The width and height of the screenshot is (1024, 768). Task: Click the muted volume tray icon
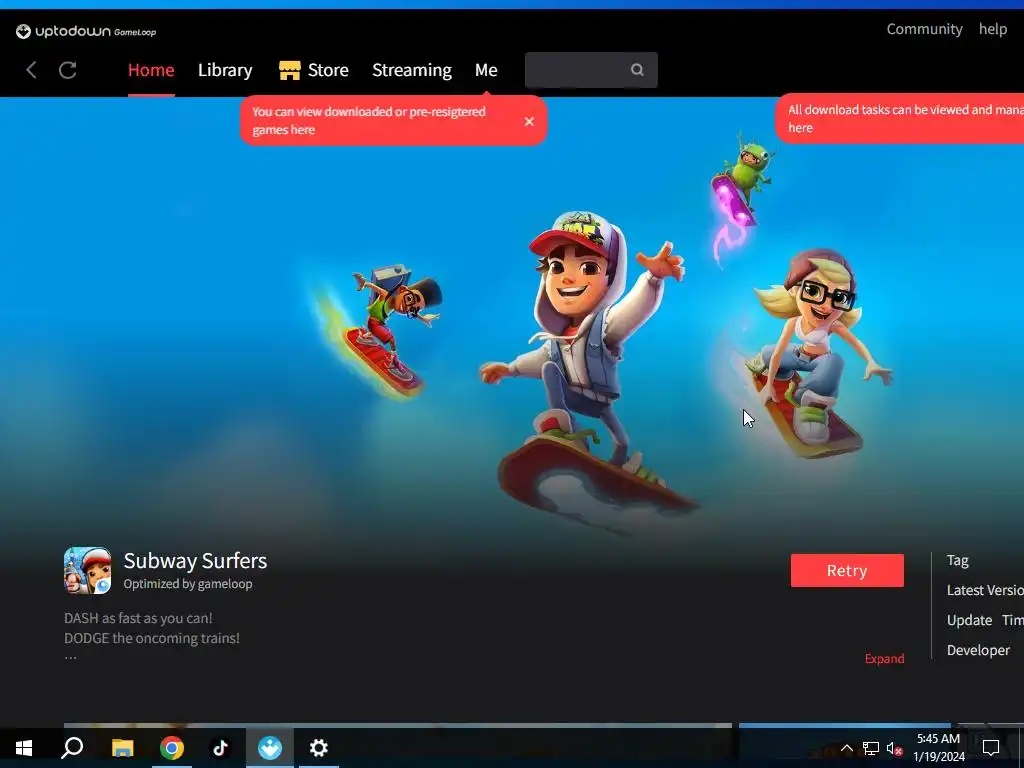894,748
